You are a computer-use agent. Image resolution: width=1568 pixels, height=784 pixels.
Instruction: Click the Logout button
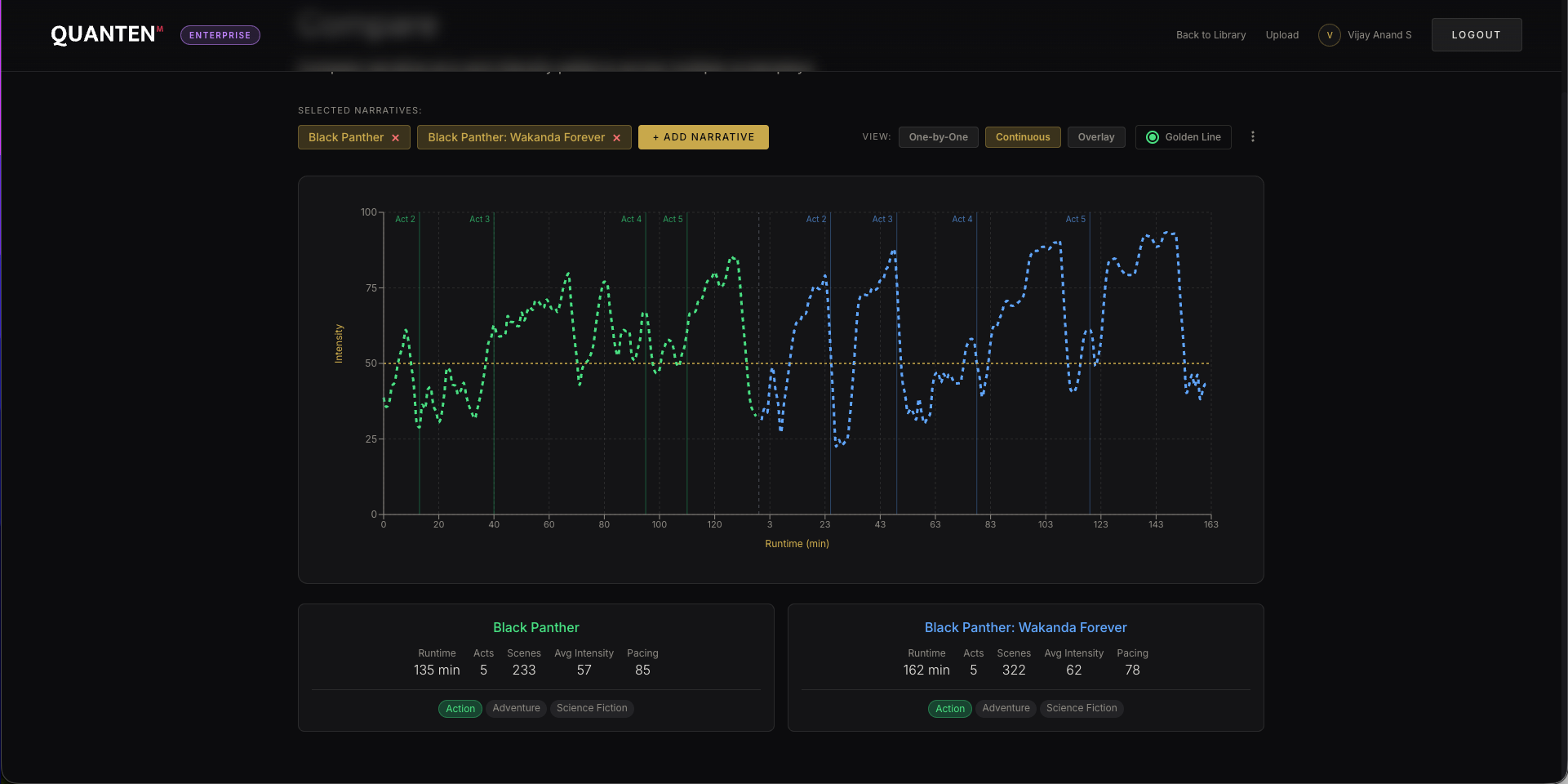tap(1476, 35)
